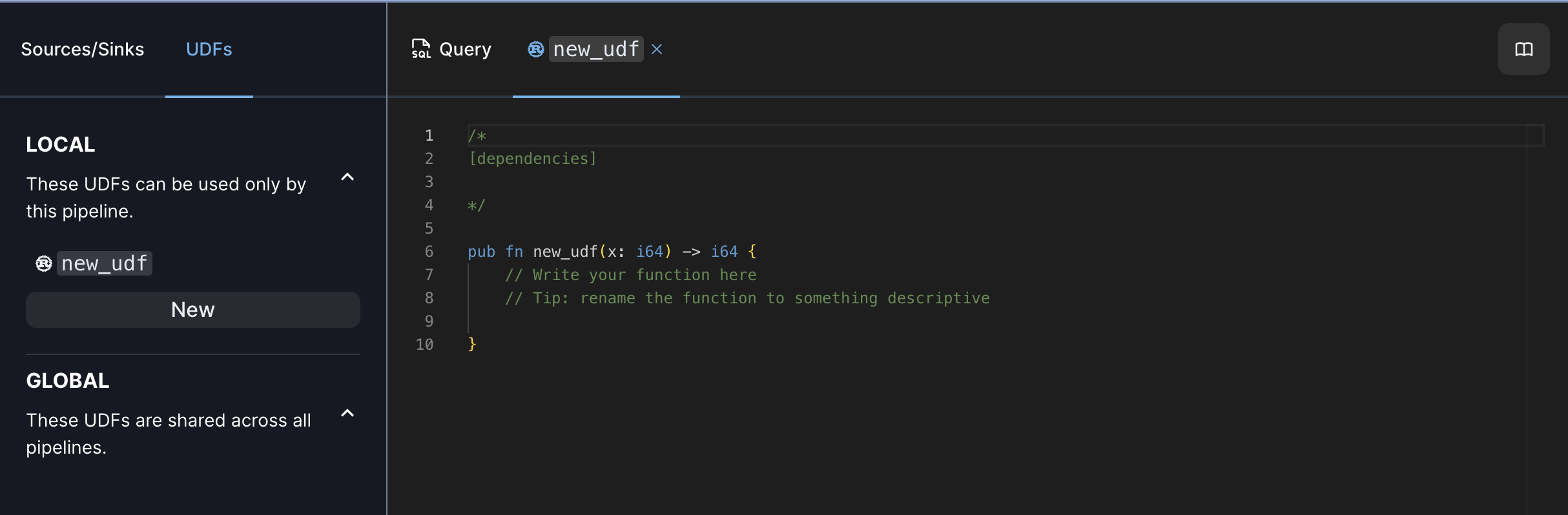Image resolution: width=1568 pixels, height=515 pixels.
Task: Click the rename tip comment line
Action: pyautogui.click(x=747, y=298)
